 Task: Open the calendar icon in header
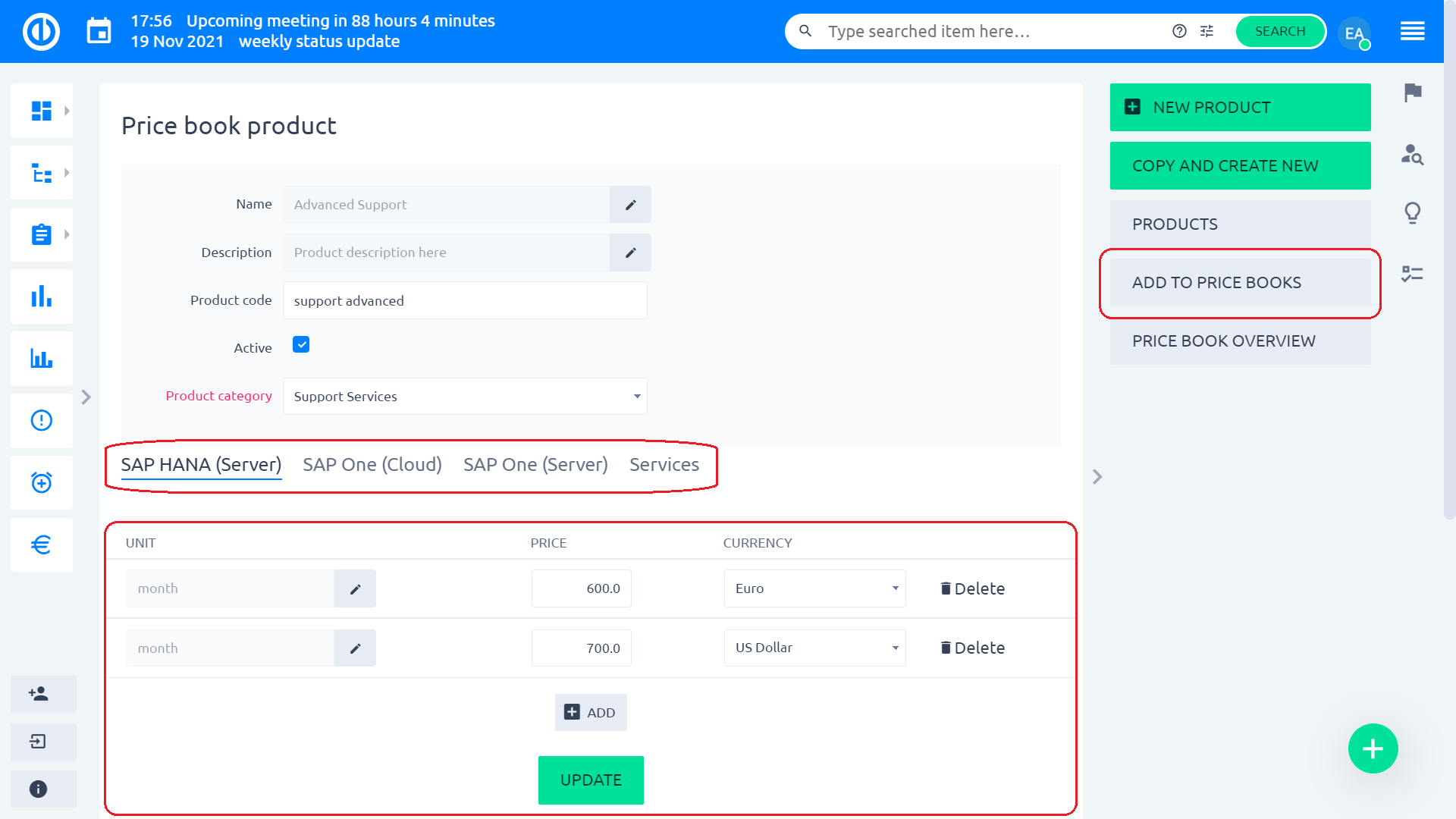pos(99,32)
